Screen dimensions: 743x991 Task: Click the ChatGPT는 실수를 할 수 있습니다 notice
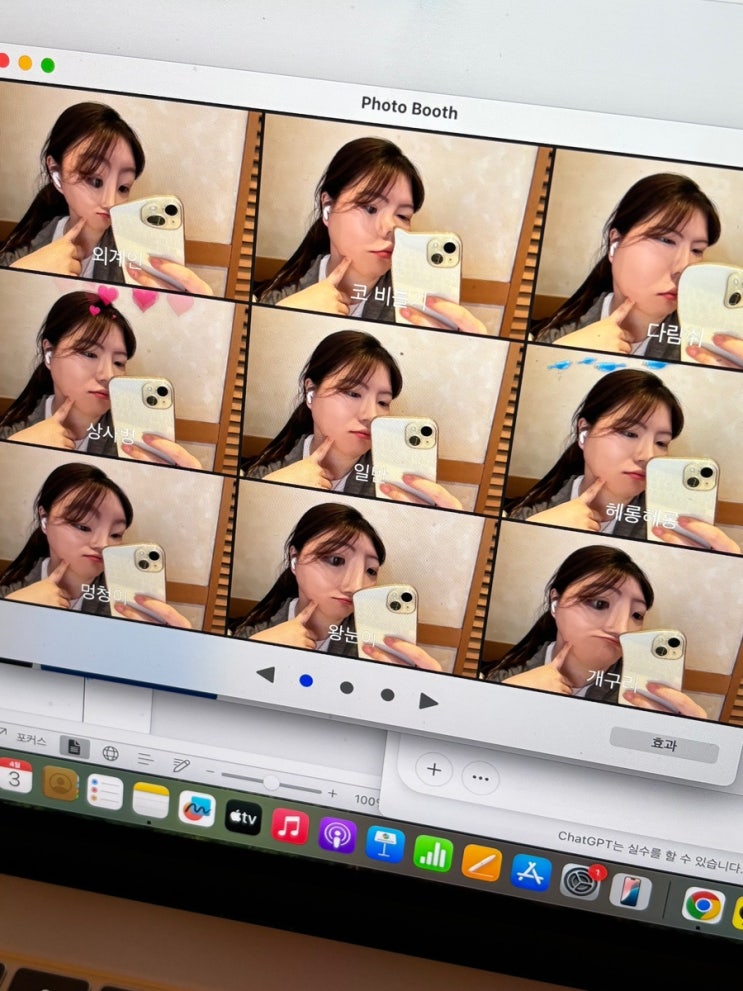click(x=649, y=852)
